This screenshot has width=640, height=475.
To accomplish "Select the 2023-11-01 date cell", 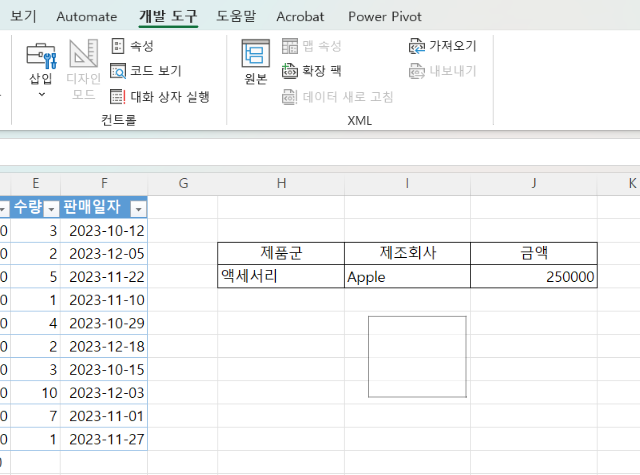I will [x=104, y=416].
